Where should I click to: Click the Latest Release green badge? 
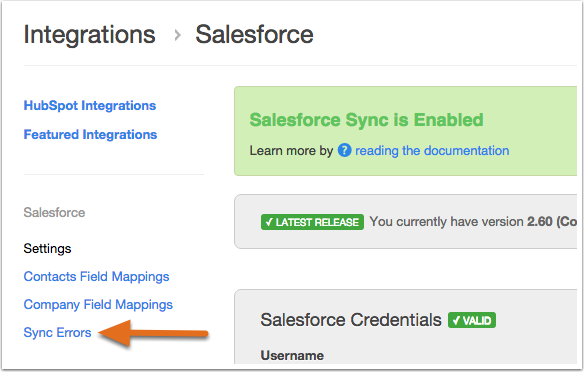[312, 222]
